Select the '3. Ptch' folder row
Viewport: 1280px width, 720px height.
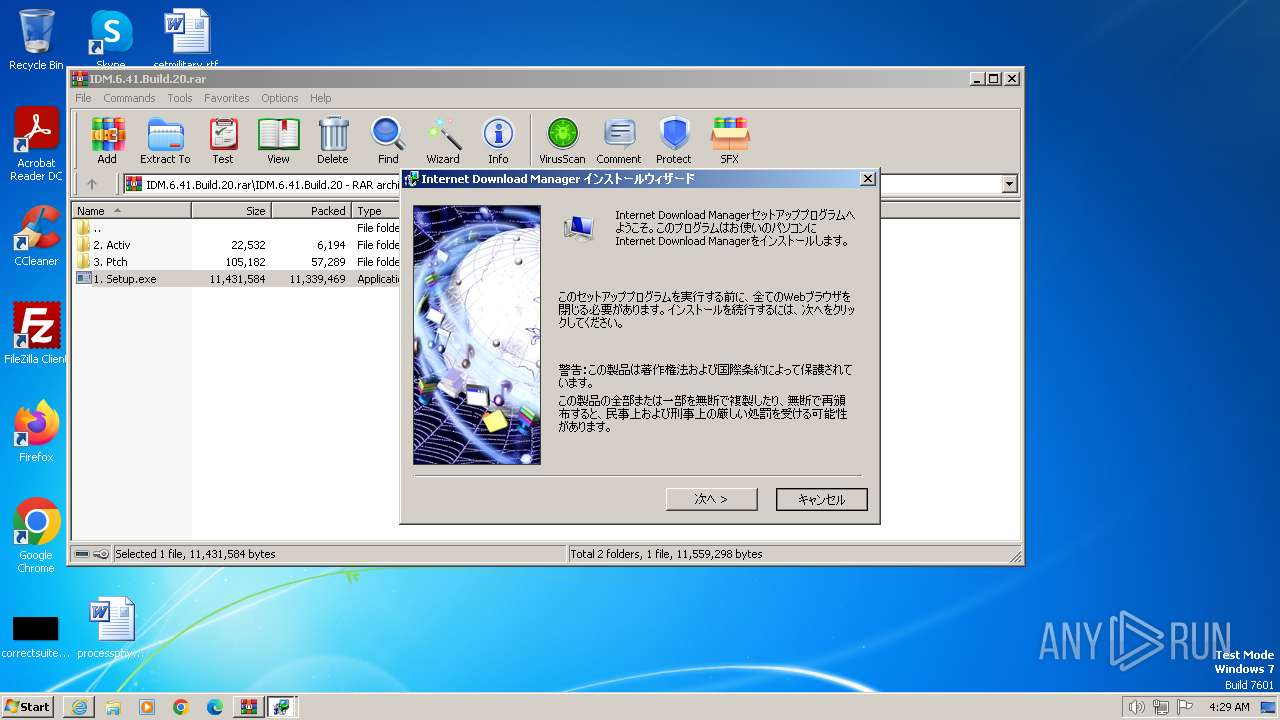click(x=238, y=262)
